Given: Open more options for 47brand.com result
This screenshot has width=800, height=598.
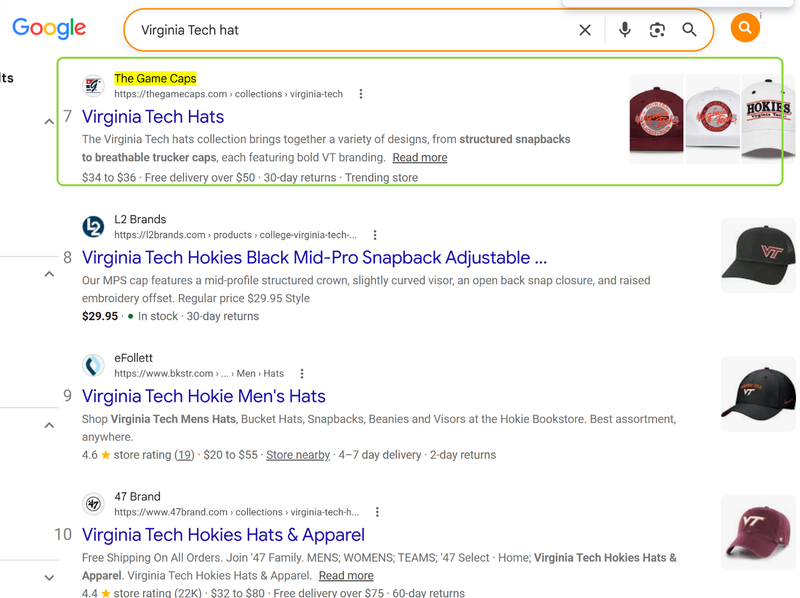Looking at the screenshot, I should point(377,512).
